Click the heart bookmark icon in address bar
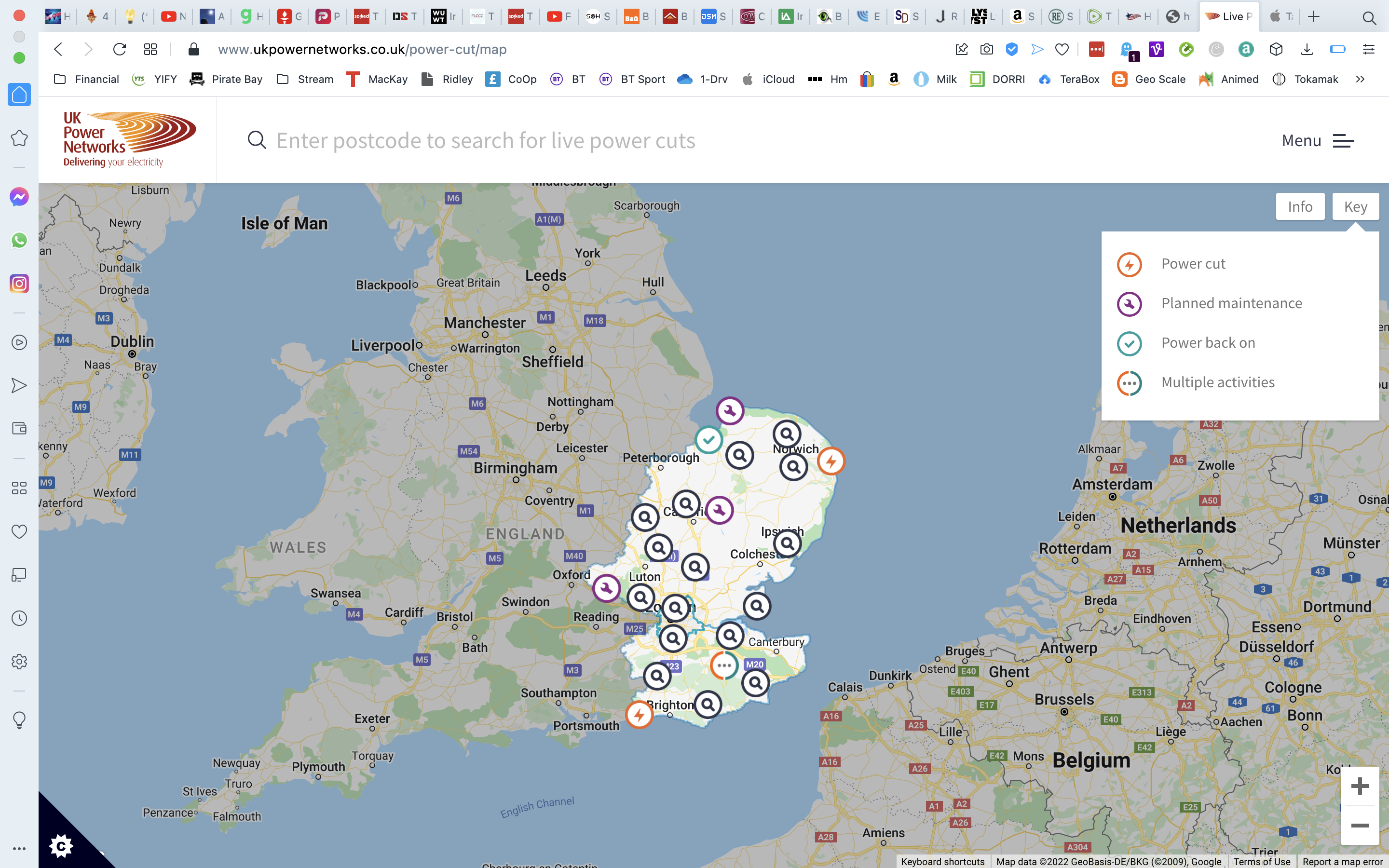Viewport: 1389px width, 868px height. point(1062,49)
